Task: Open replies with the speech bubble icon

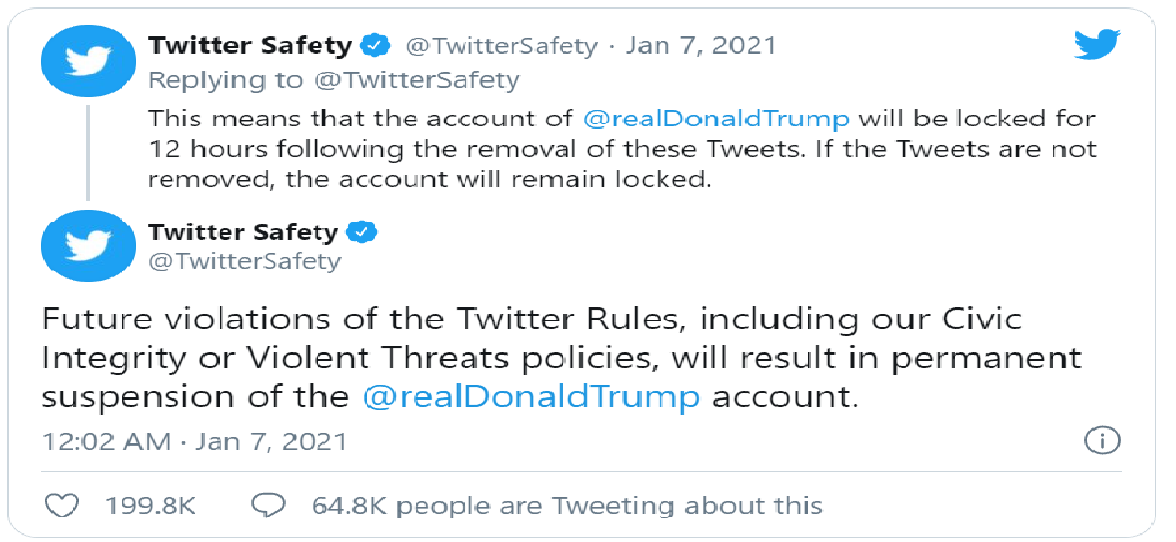Action: click(266, 505)
